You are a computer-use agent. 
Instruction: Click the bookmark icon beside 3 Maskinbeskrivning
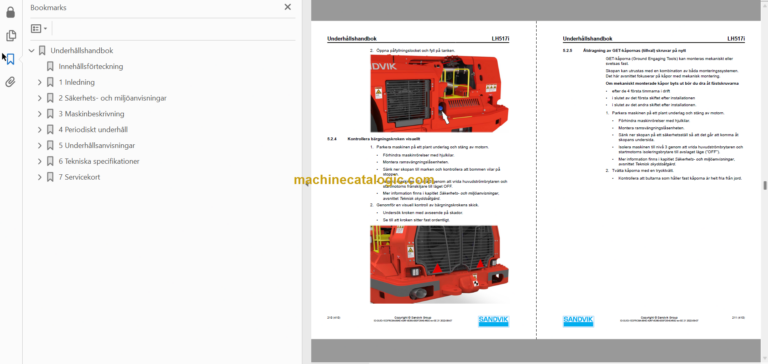coord(50,114)
